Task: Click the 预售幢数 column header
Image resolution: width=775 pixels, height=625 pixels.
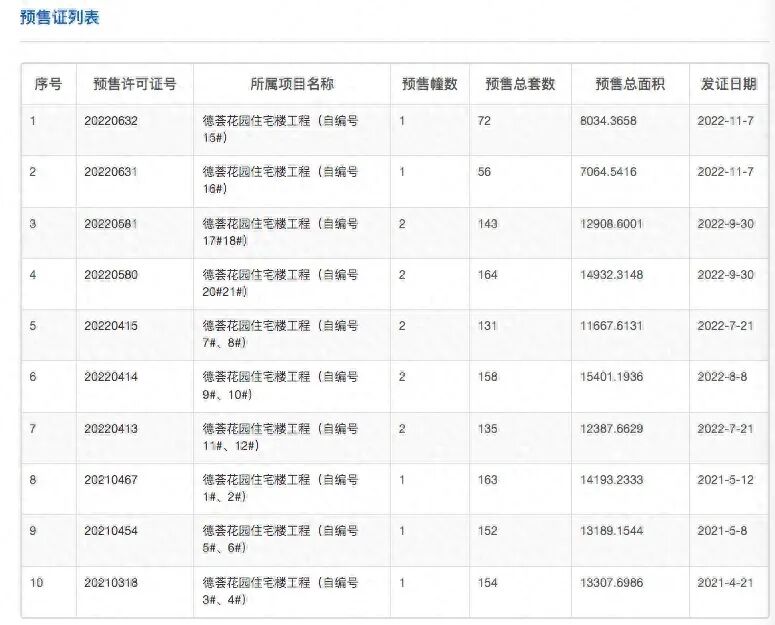Action: [430, 84]
